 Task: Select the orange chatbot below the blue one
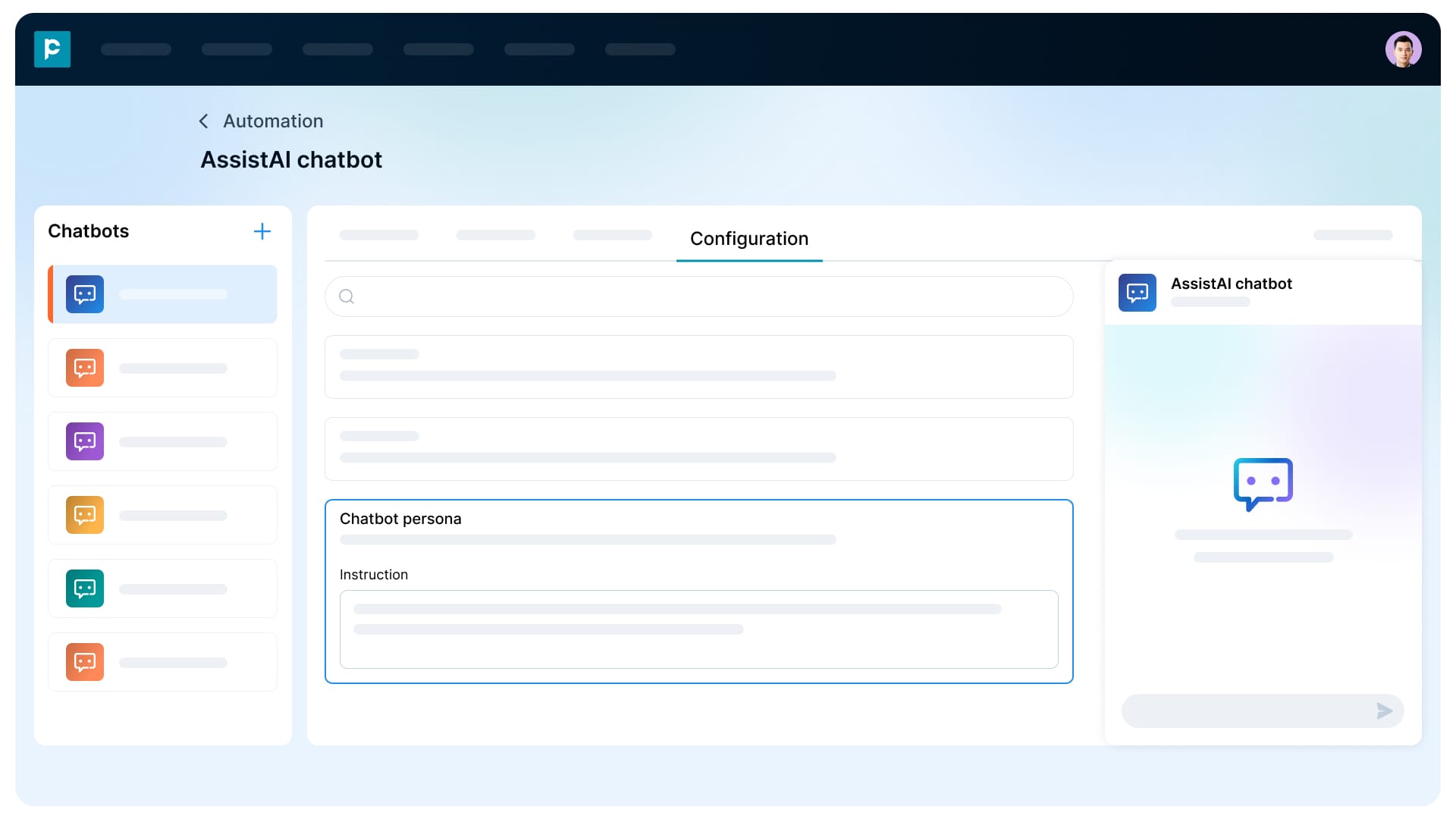tap(84, 368)
